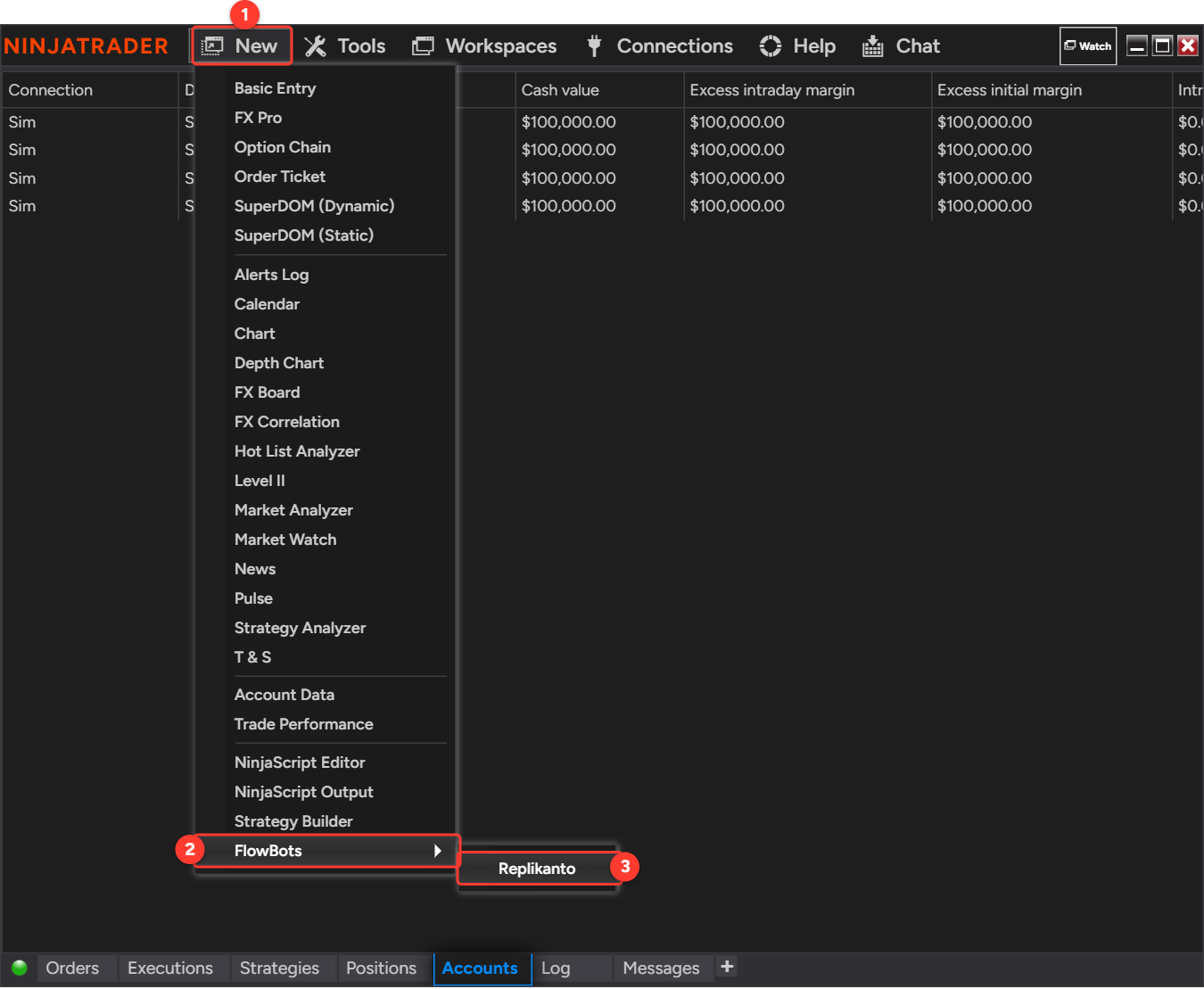Viewport: 1204px width, 989px height.
Task: Open Pulse from the menu
Action: coord(253,598)
